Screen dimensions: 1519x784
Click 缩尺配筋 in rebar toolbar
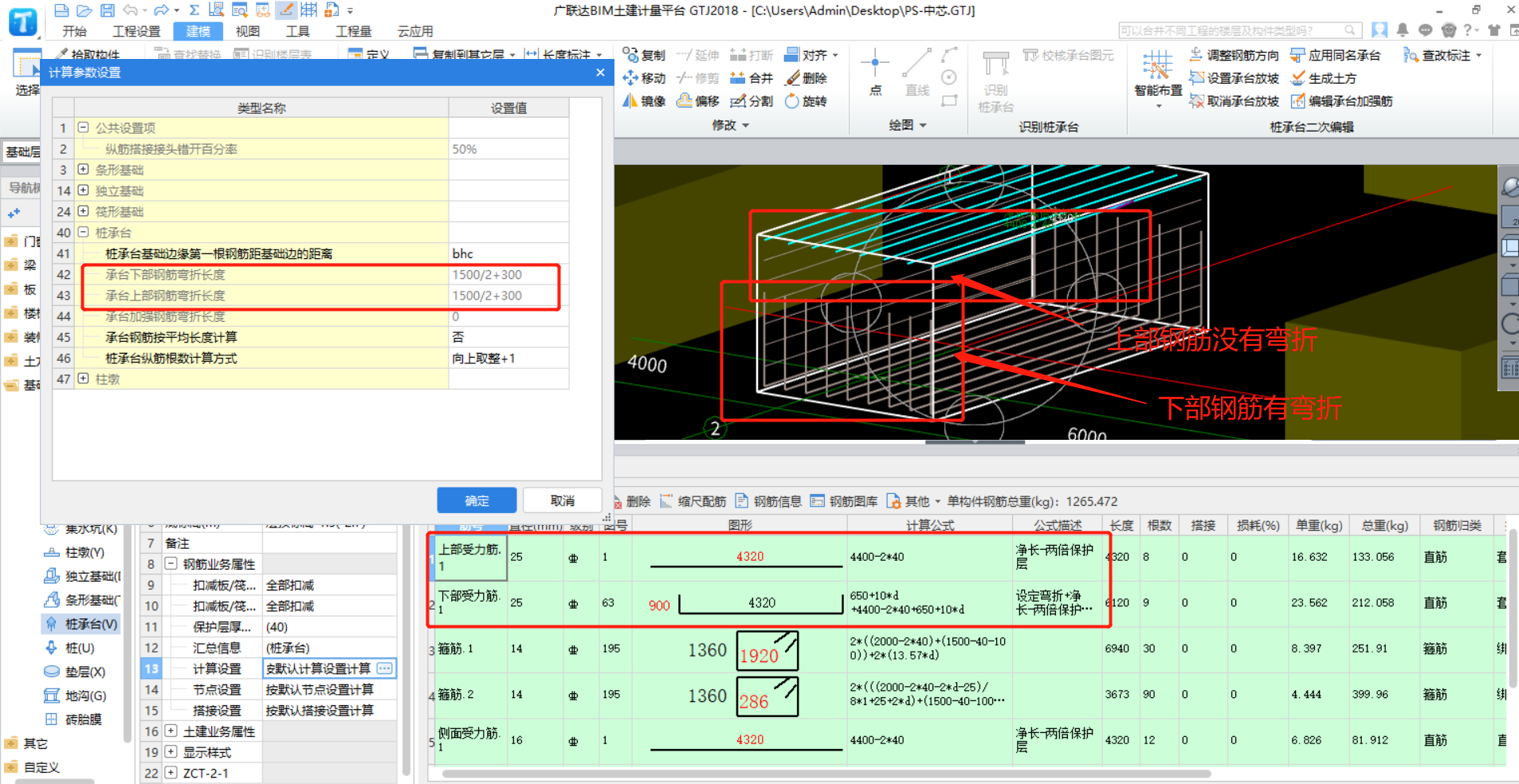click(x=693, y=501)
